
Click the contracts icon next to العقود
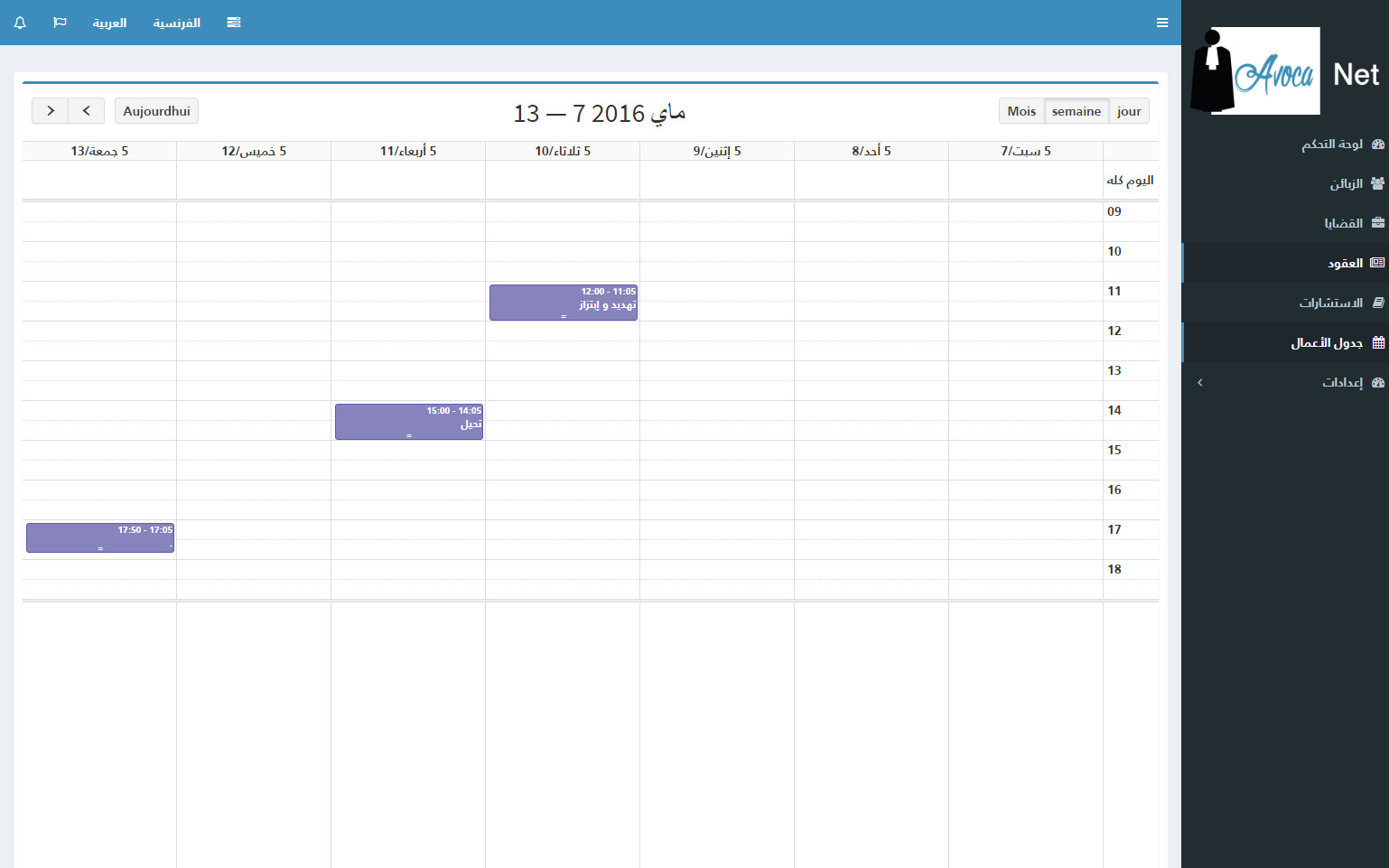[1377, 263]
